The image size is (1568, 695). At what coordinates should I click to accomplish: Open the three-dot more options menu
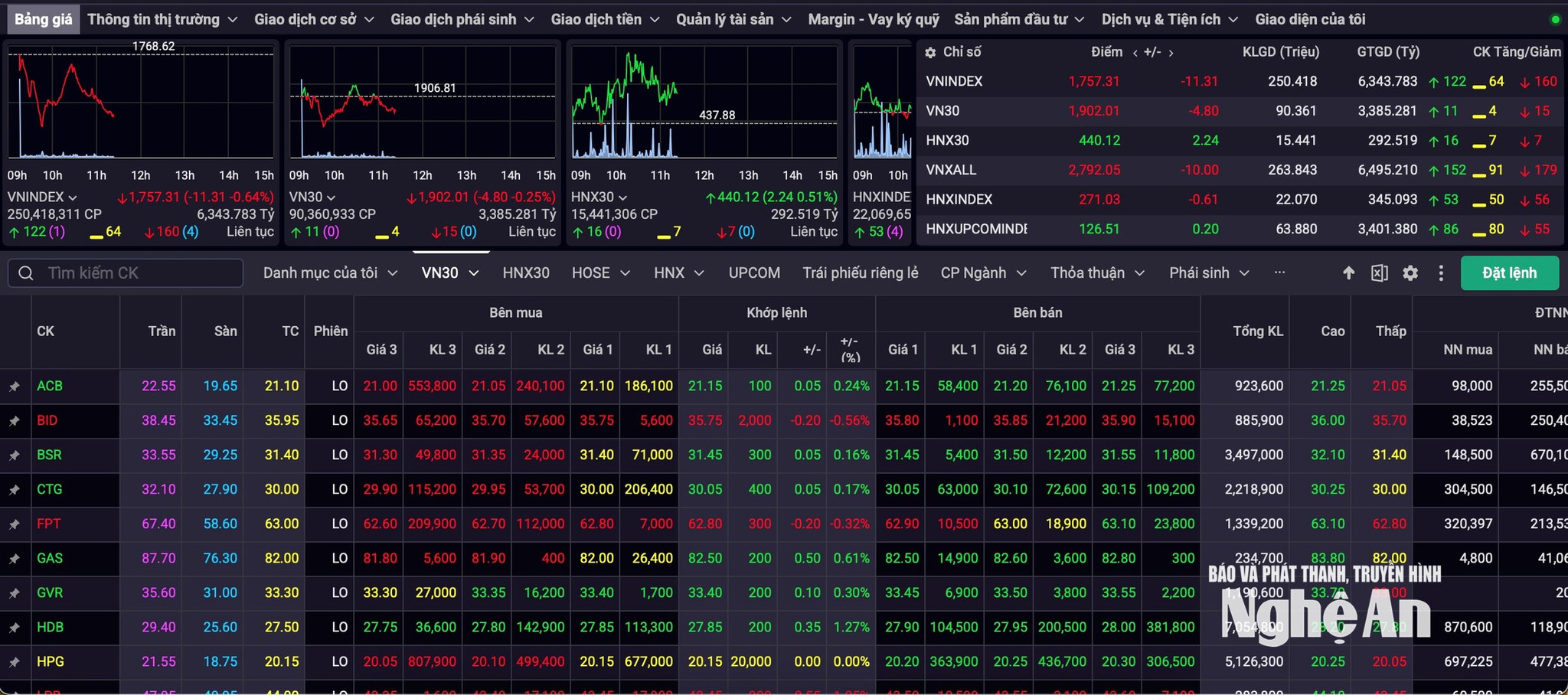click(x=1441, y=273)
